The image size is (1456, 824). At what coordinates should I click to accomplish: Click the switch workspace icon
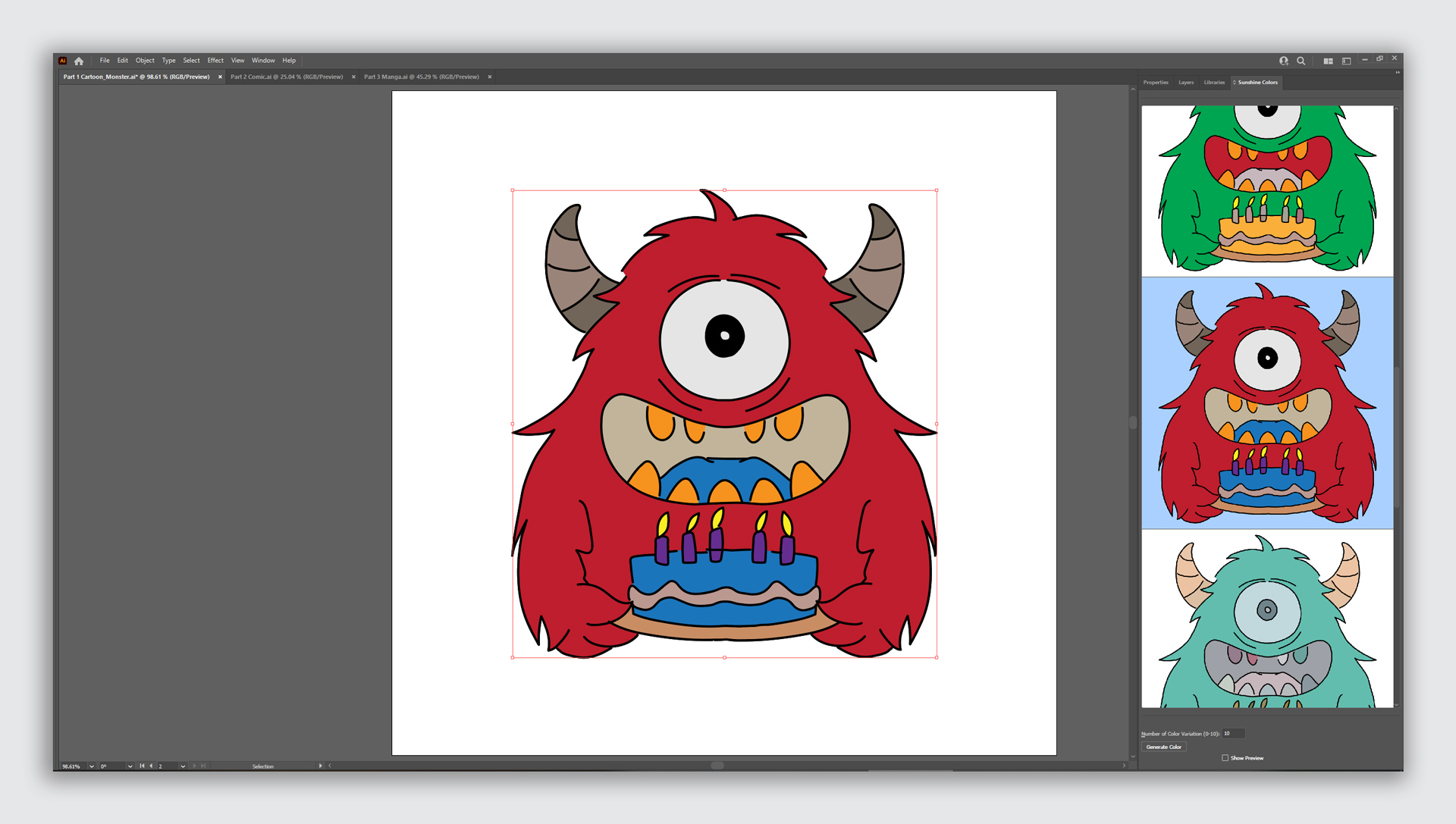[1347, 61]
